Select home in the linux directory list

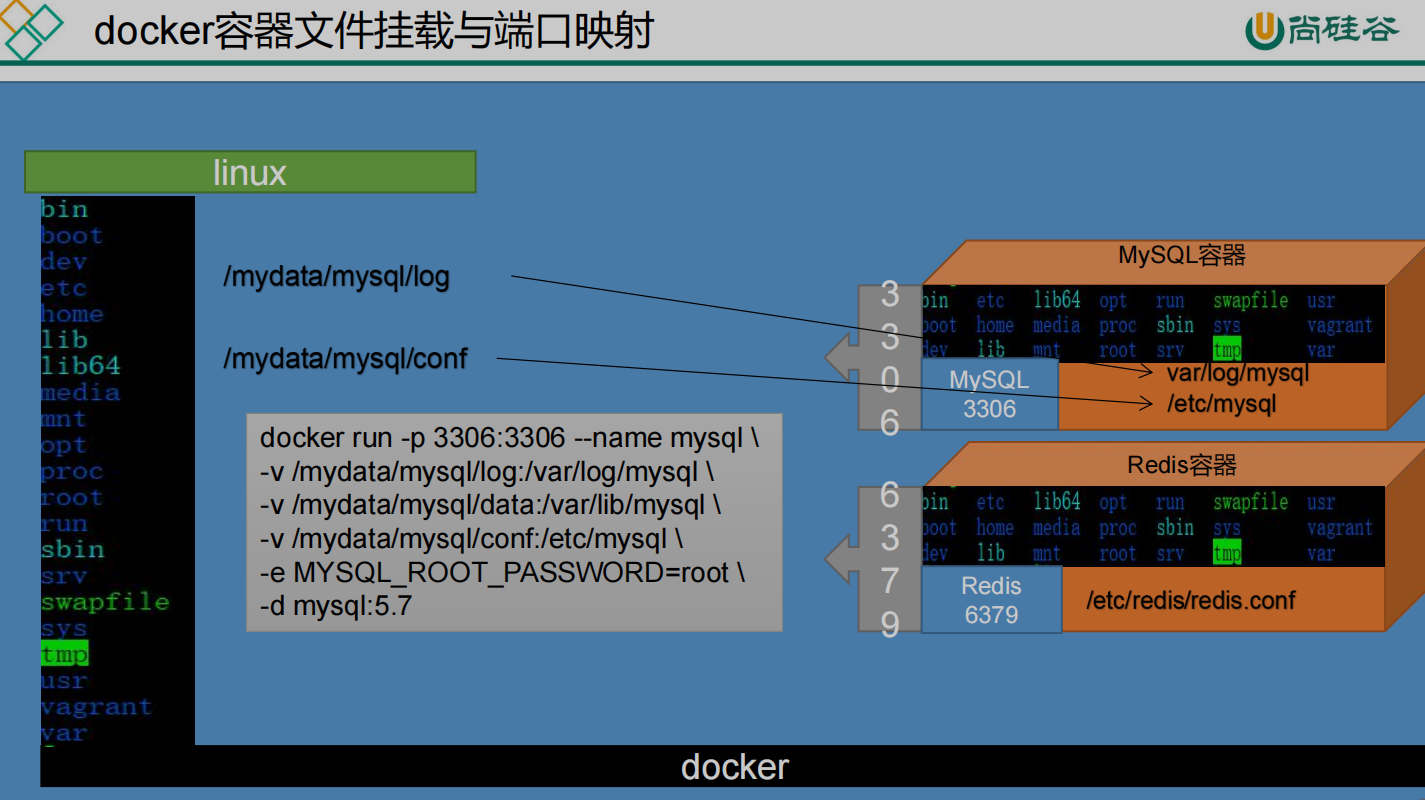point(71,314)
